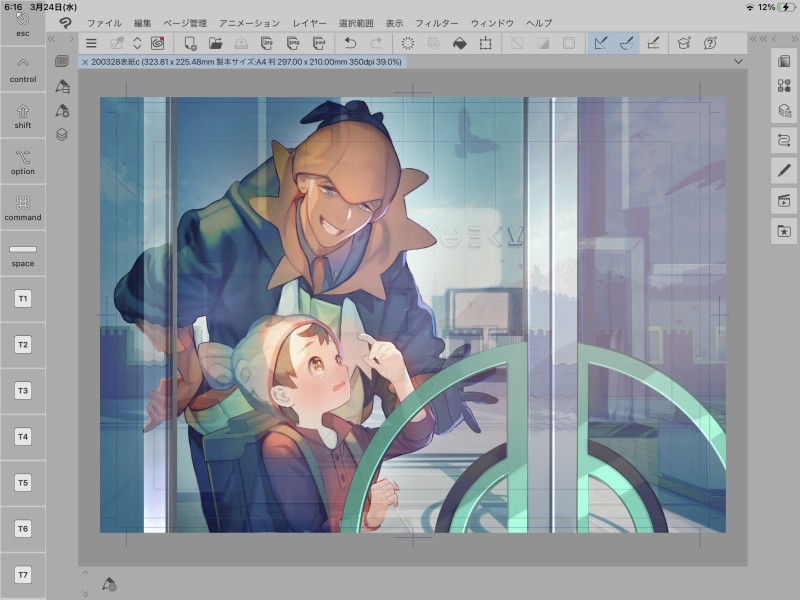This screenshot has height=600, width=800.
Task: Activate the Scale/Rotate transform icon
Action: (486, 43)
